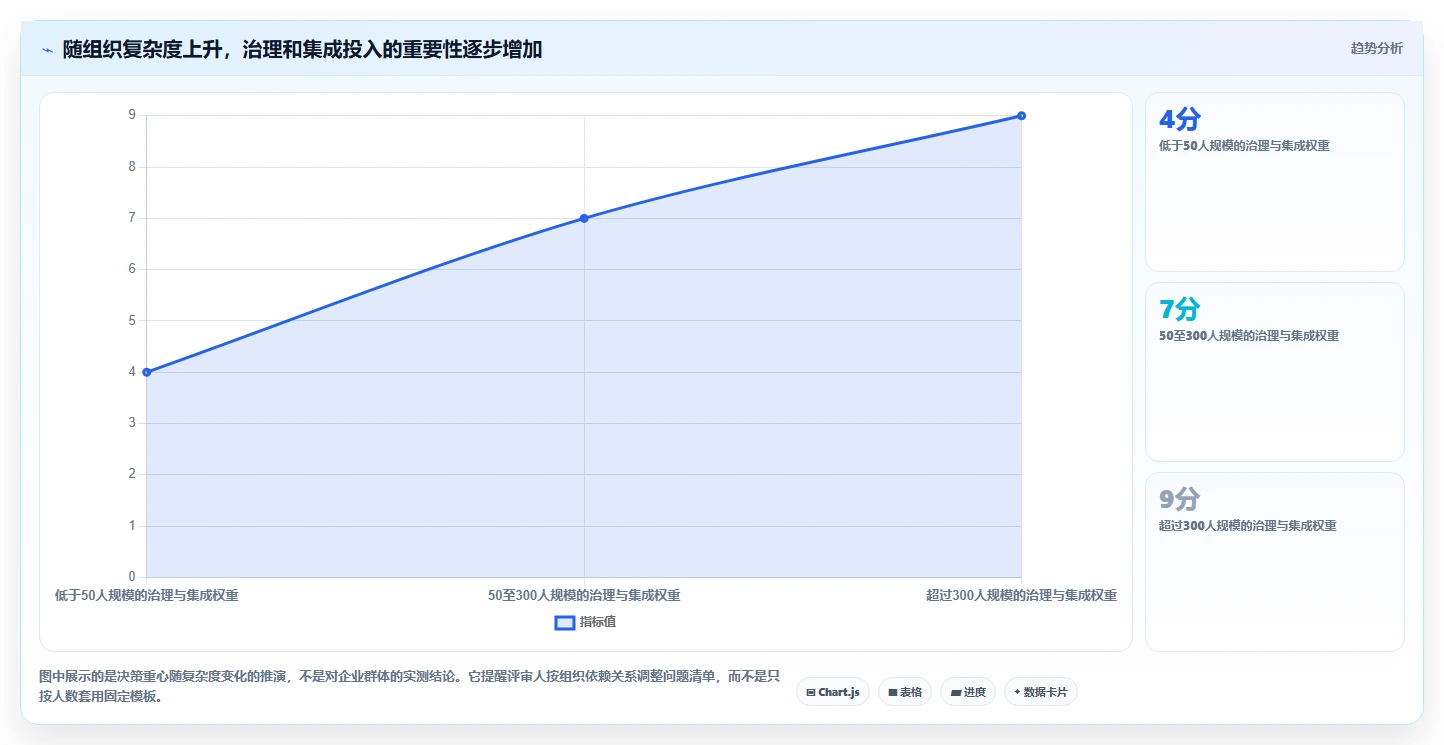The width and height of the screenshot is (1444, 745).
Task: Click the 7分 data card value
Action: tap(1179, 310)
